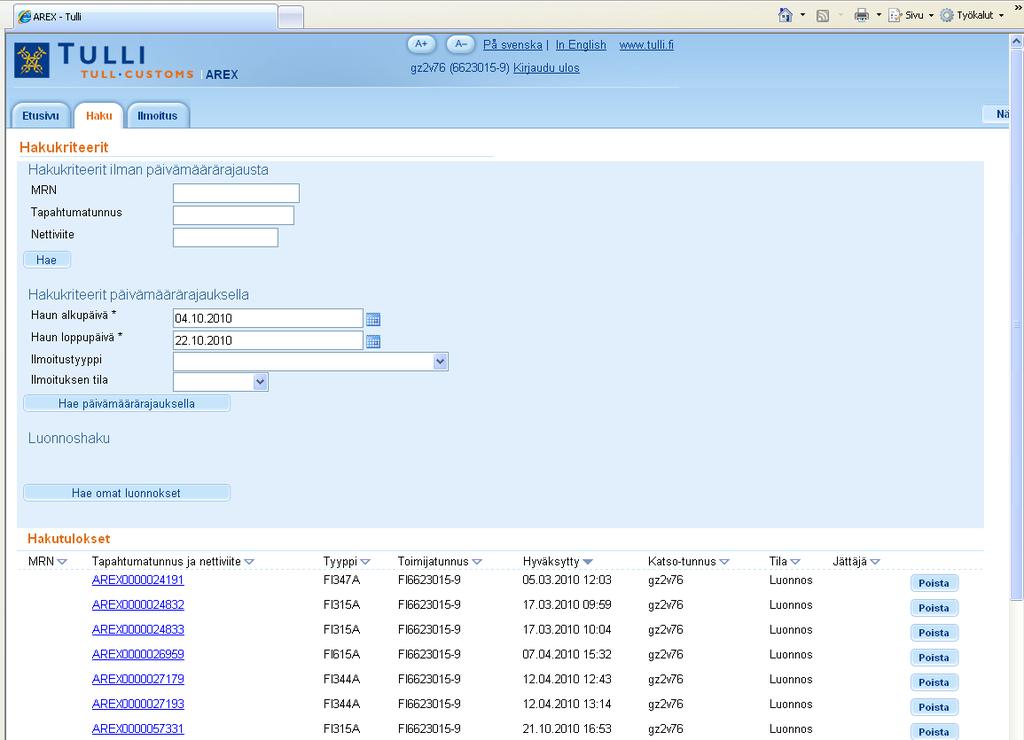Open draft AREX0000027179
This screenshot has height=740, width=1024.
(138, 679)
